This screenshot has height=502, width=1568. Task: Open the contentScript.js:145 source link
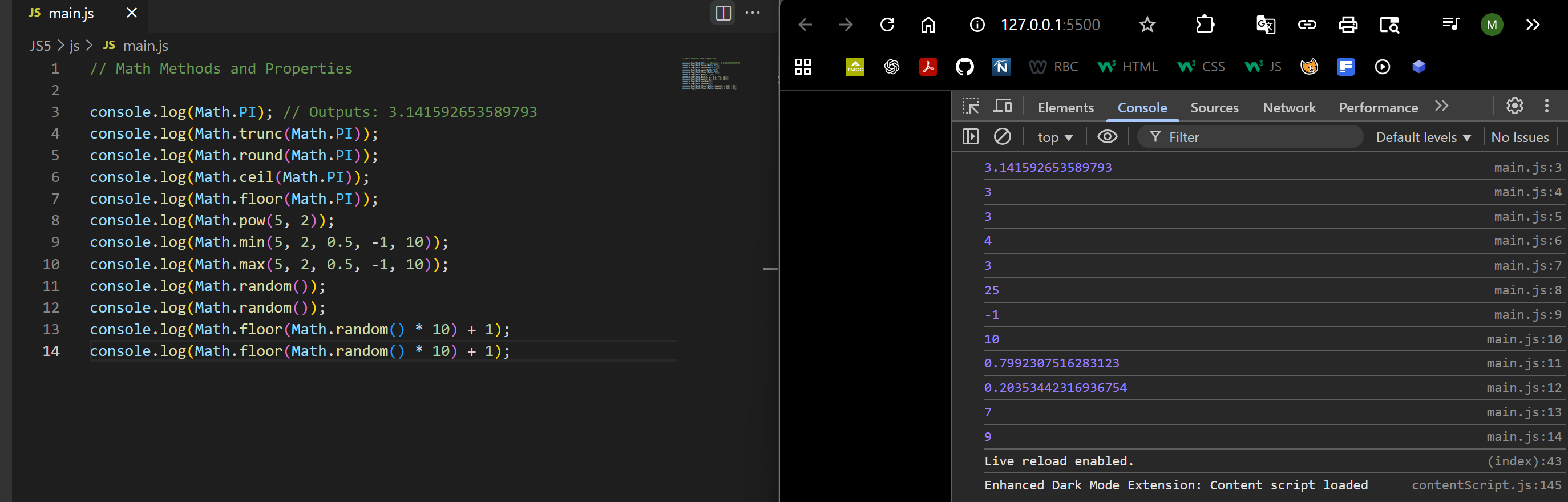click(x=1486, y=485)
